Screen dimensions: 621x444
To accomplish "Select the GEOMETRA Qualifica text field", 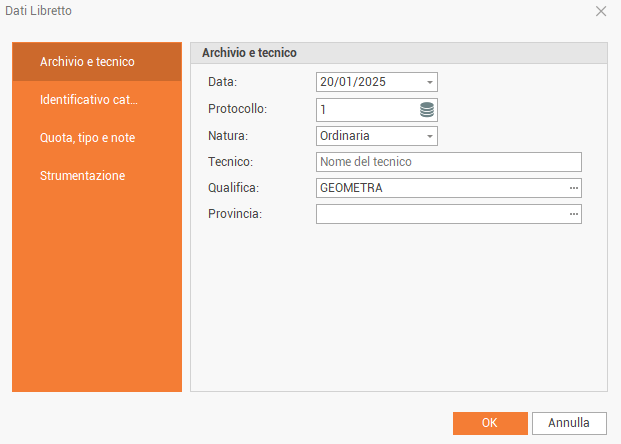I will tap(440, 188).
